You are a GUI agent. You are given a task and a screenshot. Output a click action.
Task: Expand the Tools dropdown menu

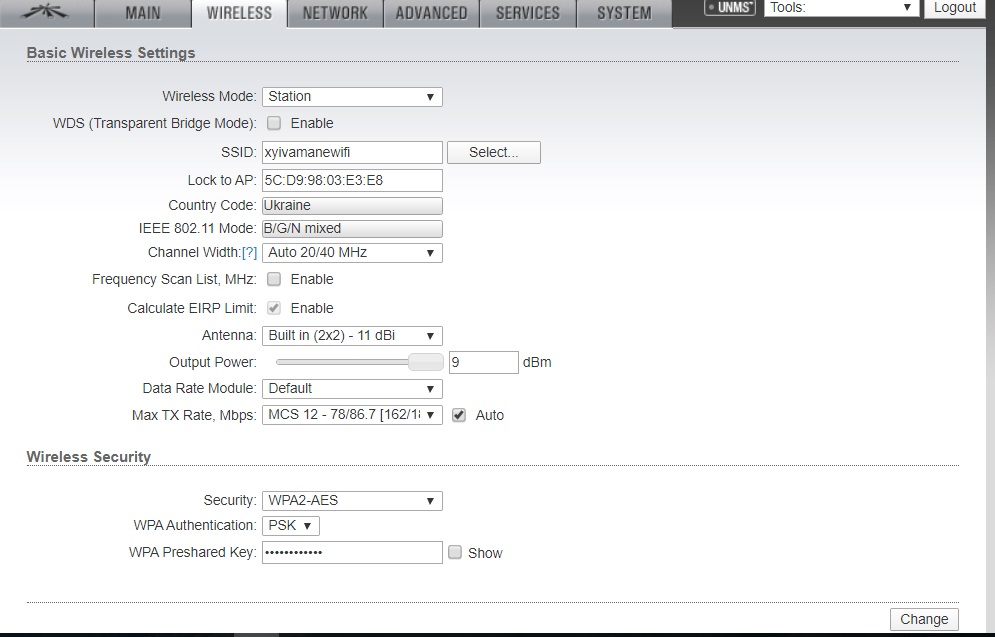tap(841, 8)
